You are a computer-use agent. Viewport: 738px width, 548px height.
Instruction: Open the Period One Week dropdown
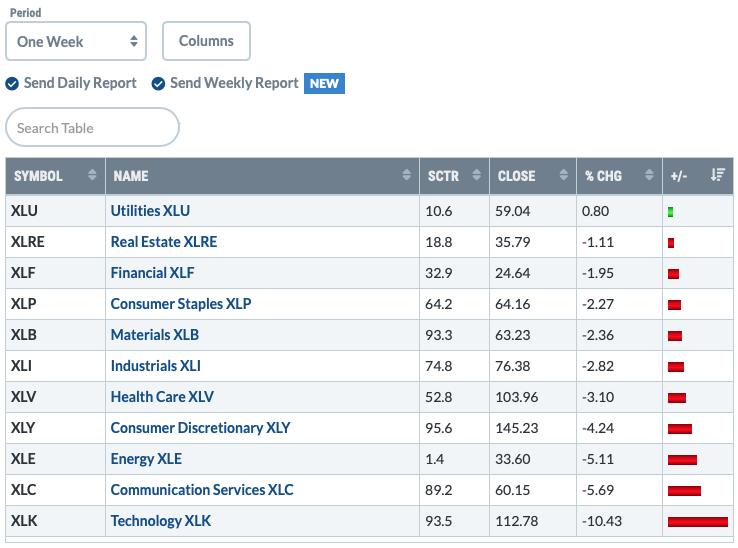point(76,41)
